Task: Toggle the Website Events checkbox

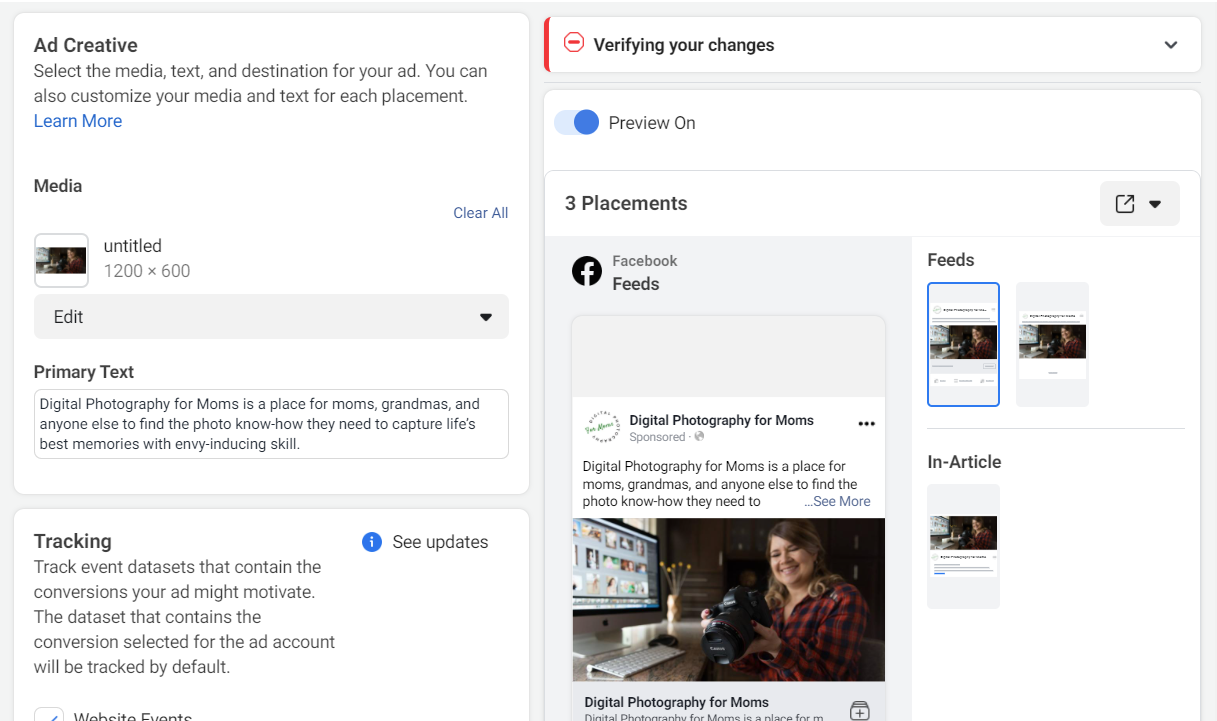Action: (x=49, y=714)
